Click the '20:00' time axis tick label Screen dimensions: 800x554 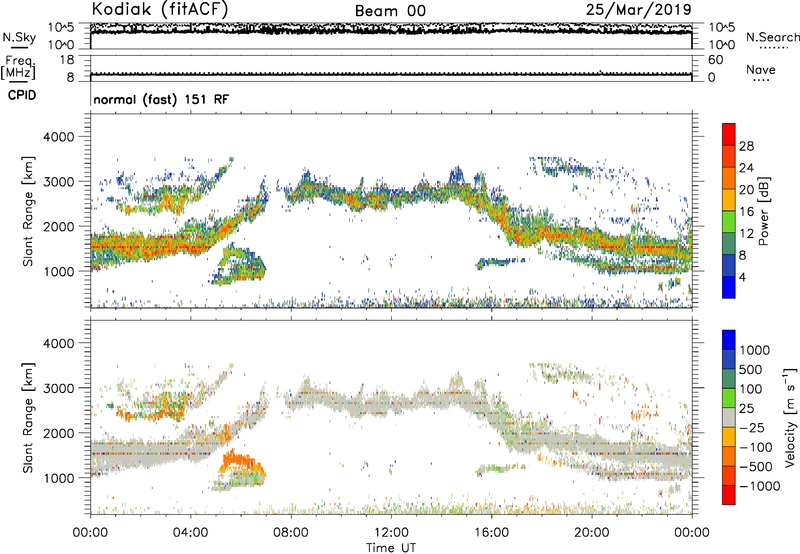591,533
